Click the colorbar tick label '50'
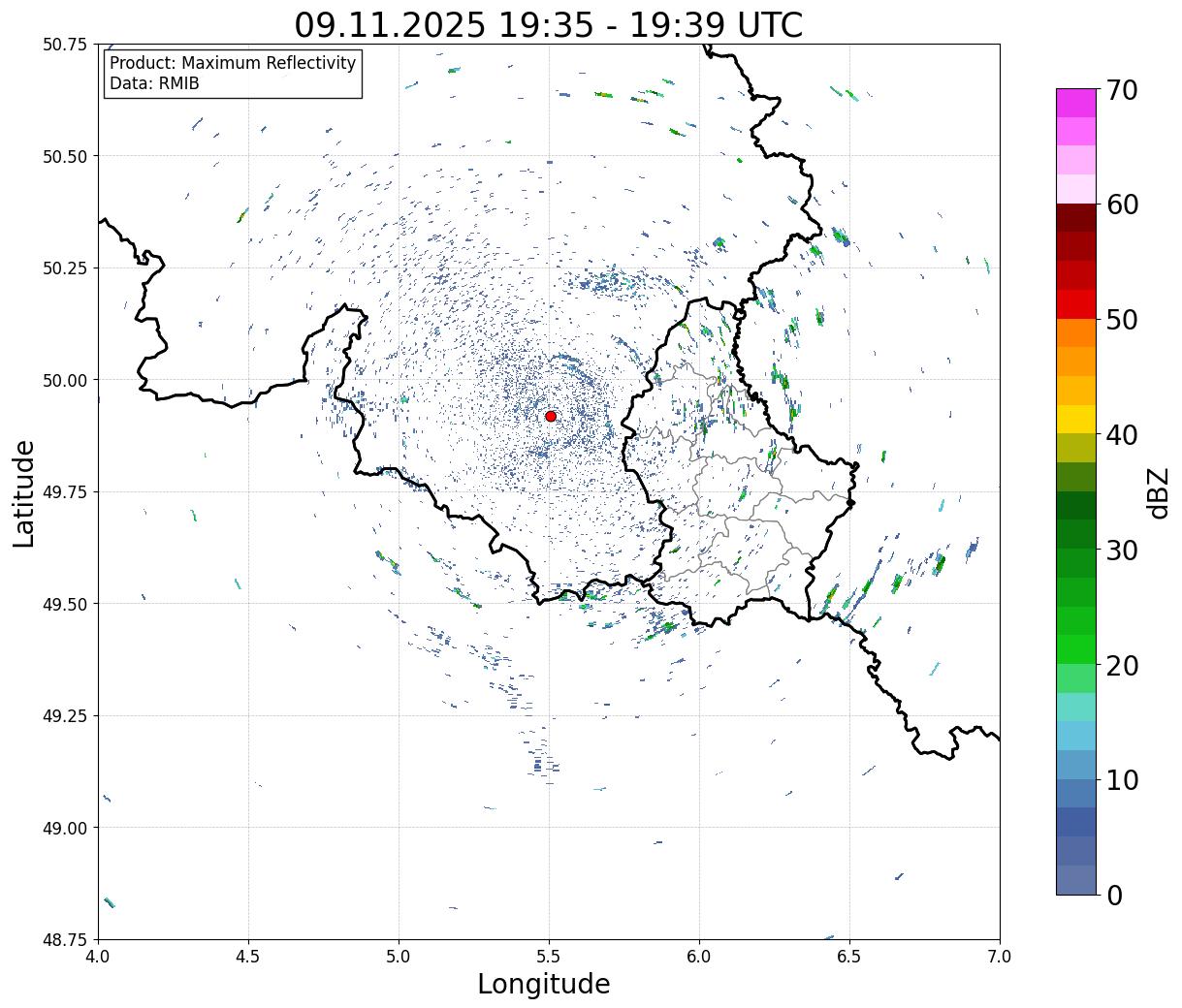The width and height of the screenshot is (1182, 1008). (1121, 320)
